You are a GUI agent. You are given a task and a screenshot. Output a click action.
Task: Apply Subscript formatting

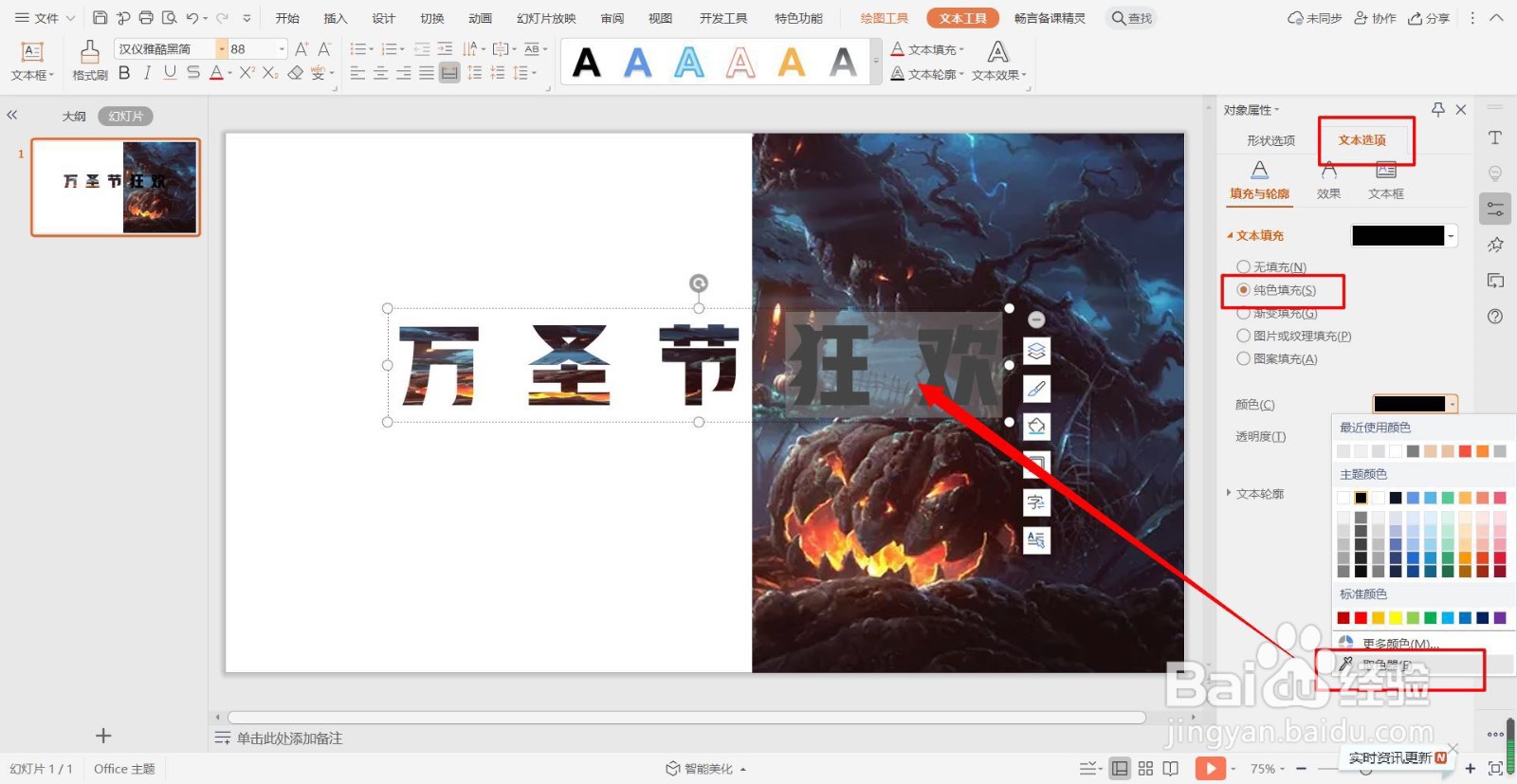tap(270, 73)
